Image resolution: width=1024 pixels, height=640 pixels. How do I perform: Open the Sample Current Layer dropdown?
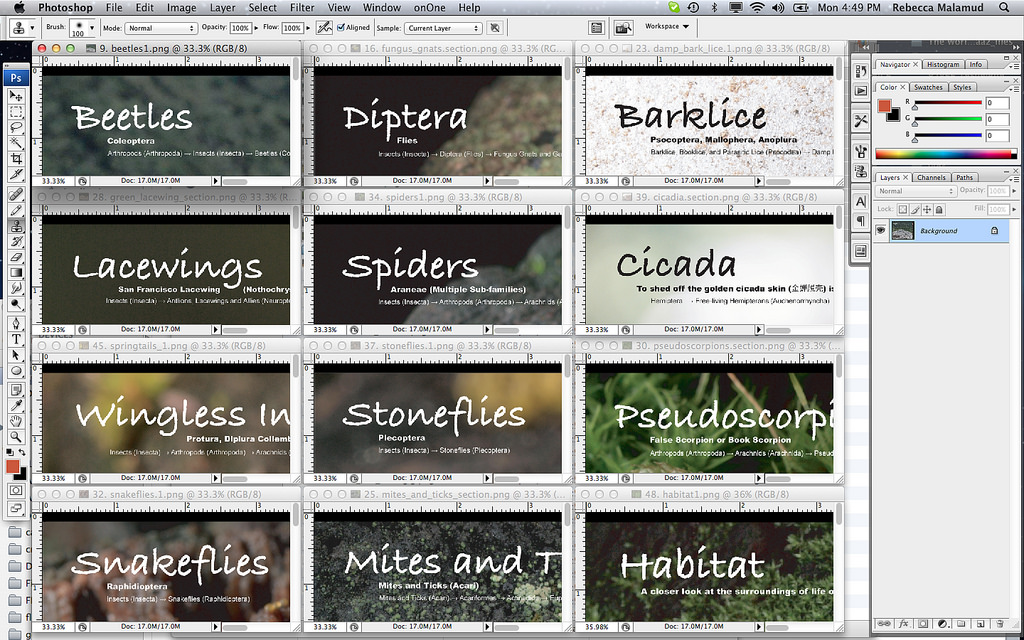tap(443, 28)
